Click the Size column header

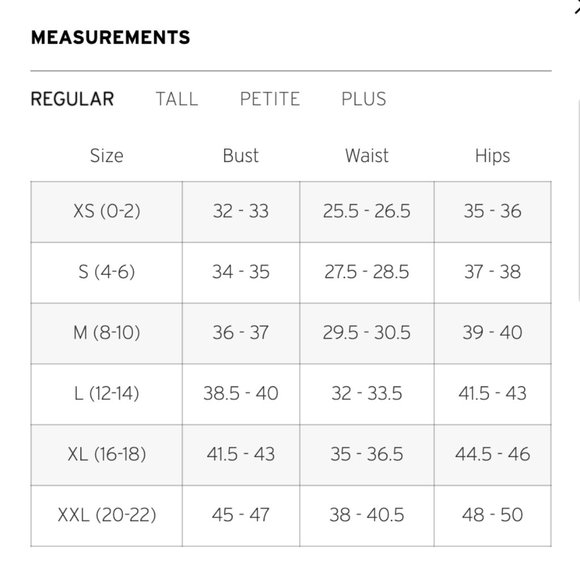pyautogui.click(x=107, y=155)
